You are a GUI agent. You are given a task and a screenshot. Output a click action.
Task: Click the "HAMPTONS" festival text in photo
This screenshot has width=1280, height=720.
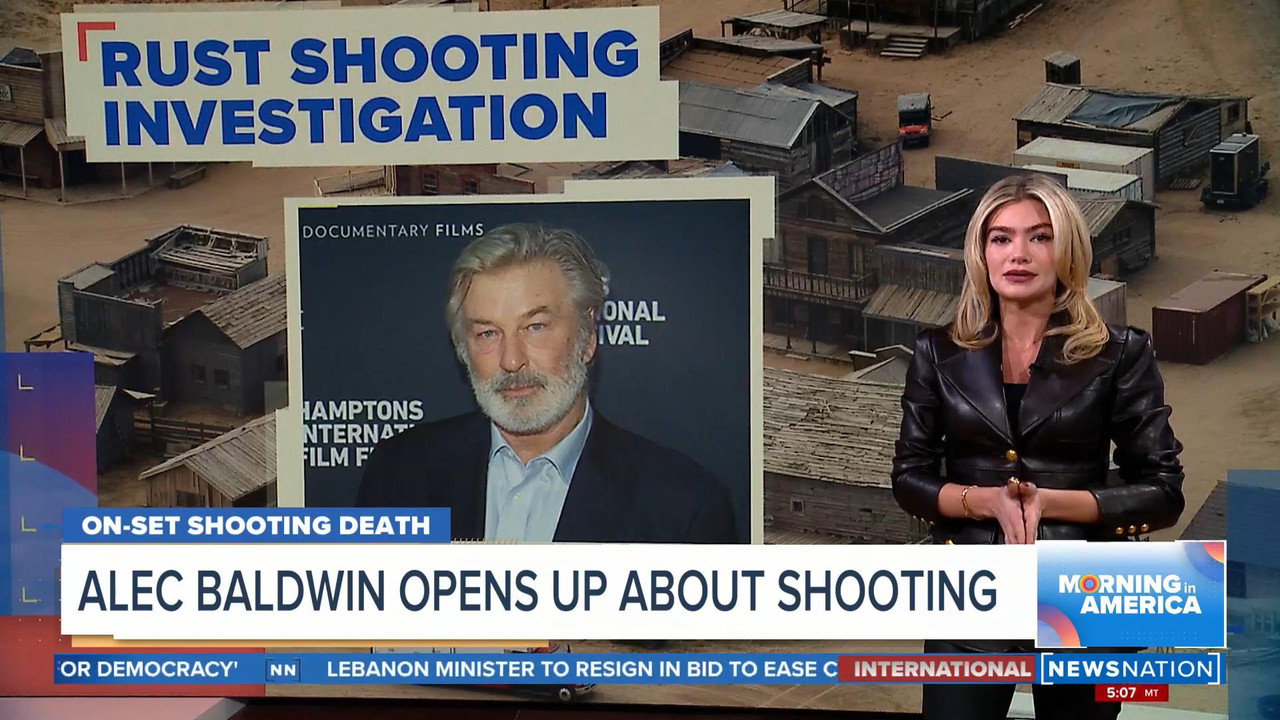362,410
